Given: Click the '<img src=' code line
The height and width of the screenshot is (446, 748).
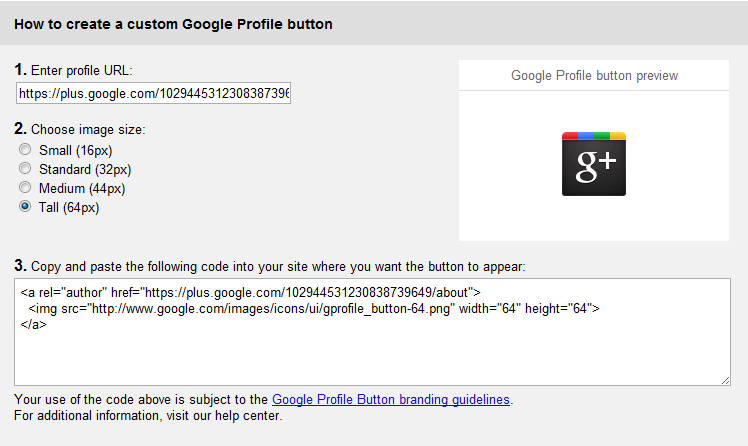Looking at the screenshot, I should coord(314,309).
